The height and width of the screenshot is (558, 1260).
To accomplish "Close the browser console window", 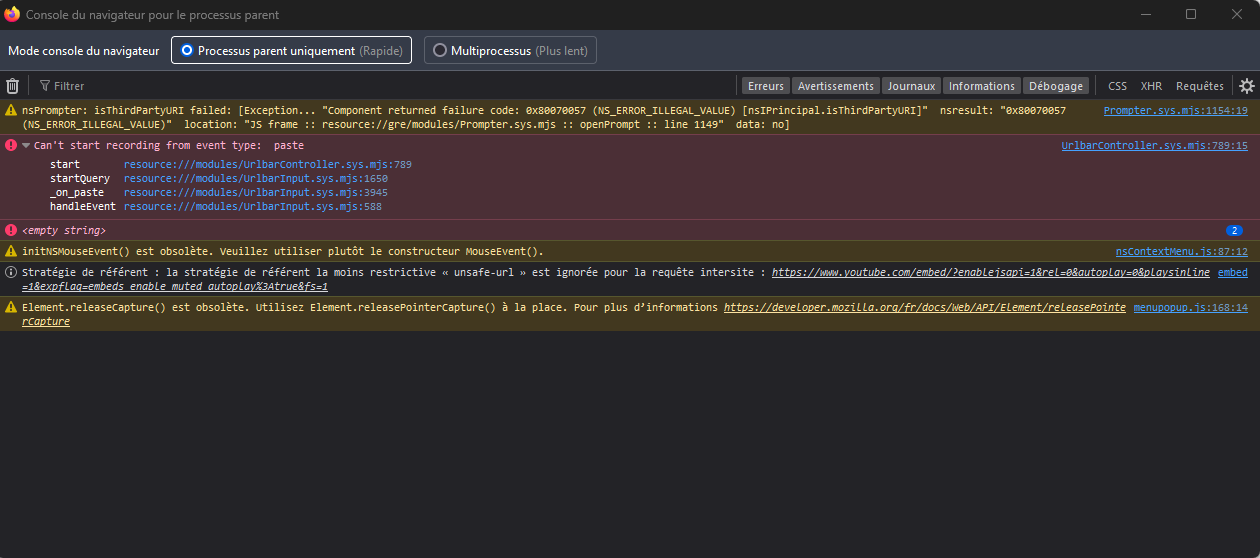I will [x=1237, y=14].
